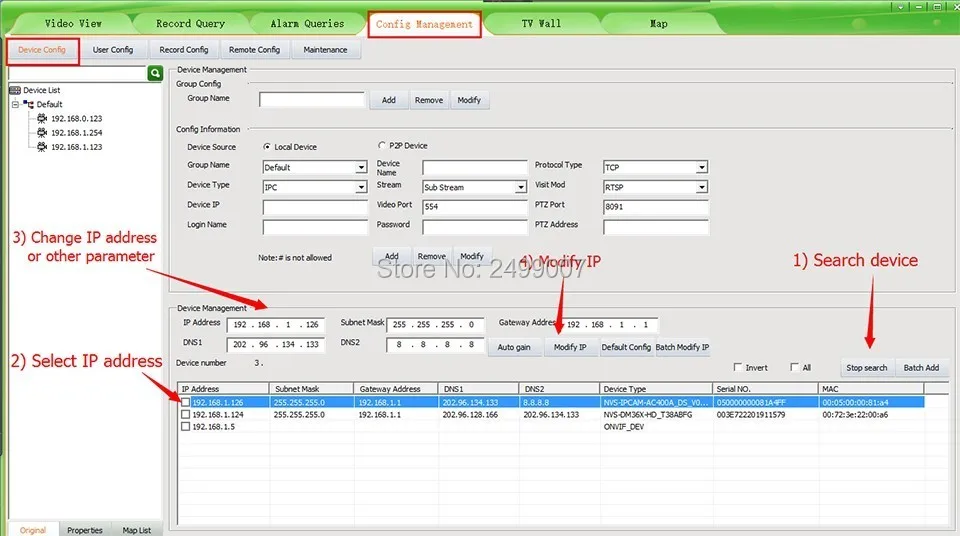This screenshot has width=960, height=536.
Task: Switch to the Record Query tab
Action: (190, 23)
